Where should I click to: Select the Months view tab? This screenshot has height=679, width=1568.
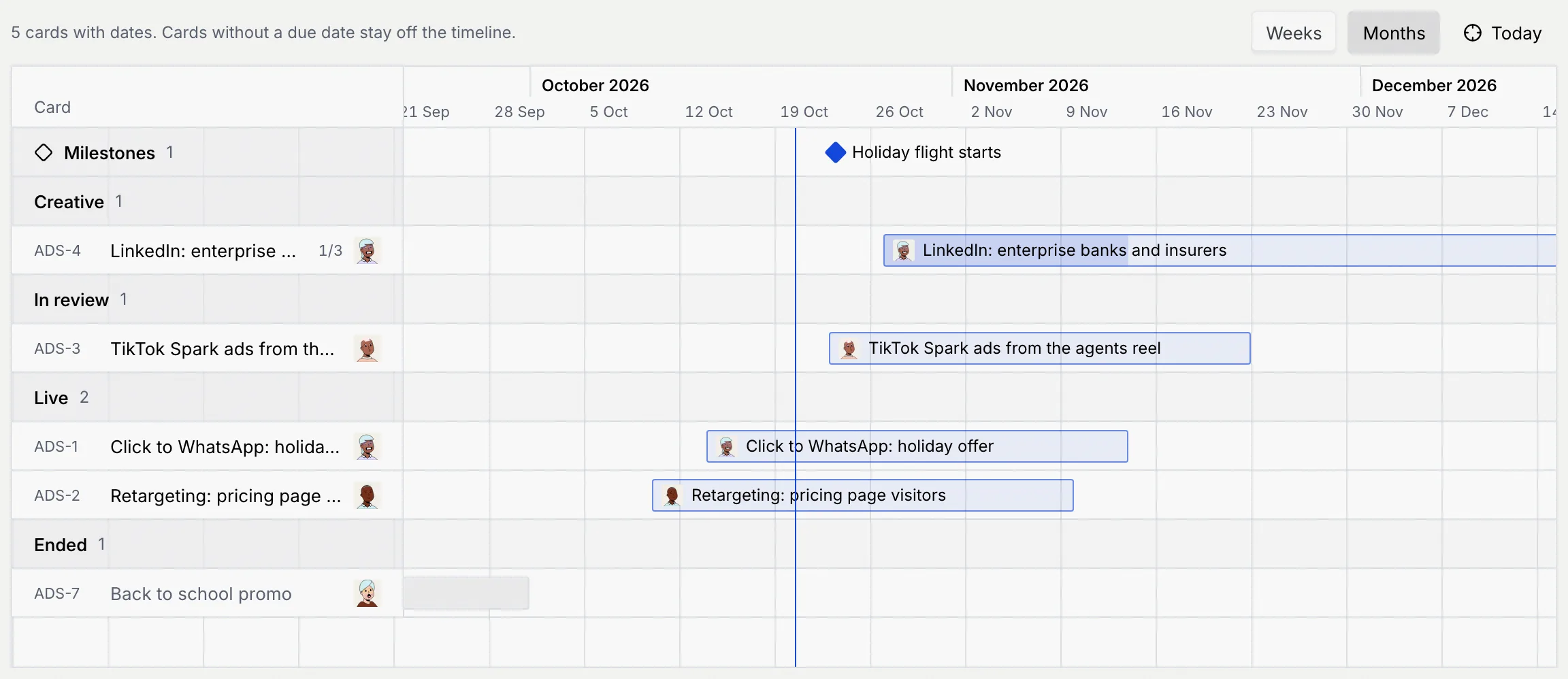[1394, 33]
